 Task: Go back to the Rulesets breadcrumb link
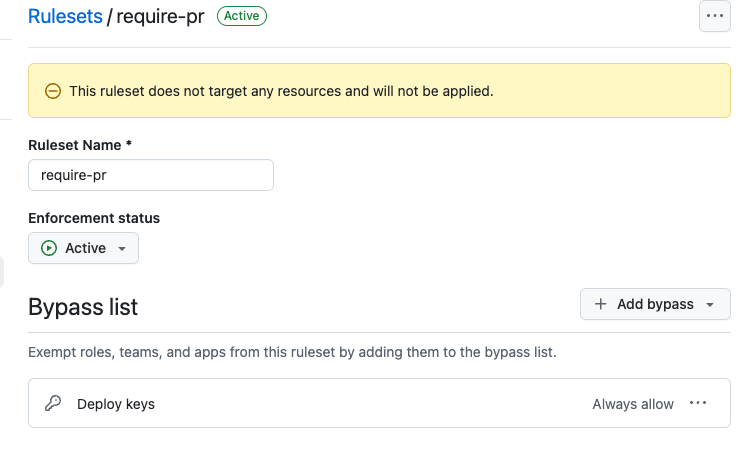[65, 17]
